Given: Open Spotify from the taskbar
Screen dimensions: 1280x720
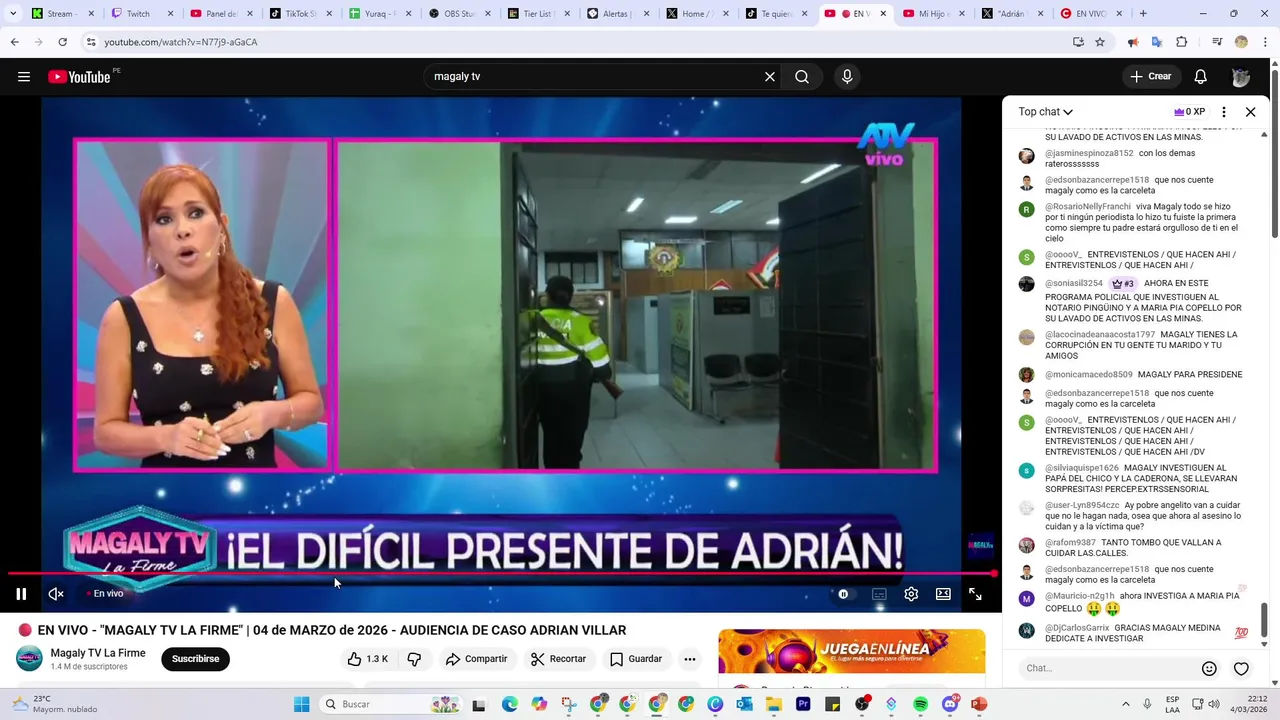Looking at the screenshot, I should (921, 704).
